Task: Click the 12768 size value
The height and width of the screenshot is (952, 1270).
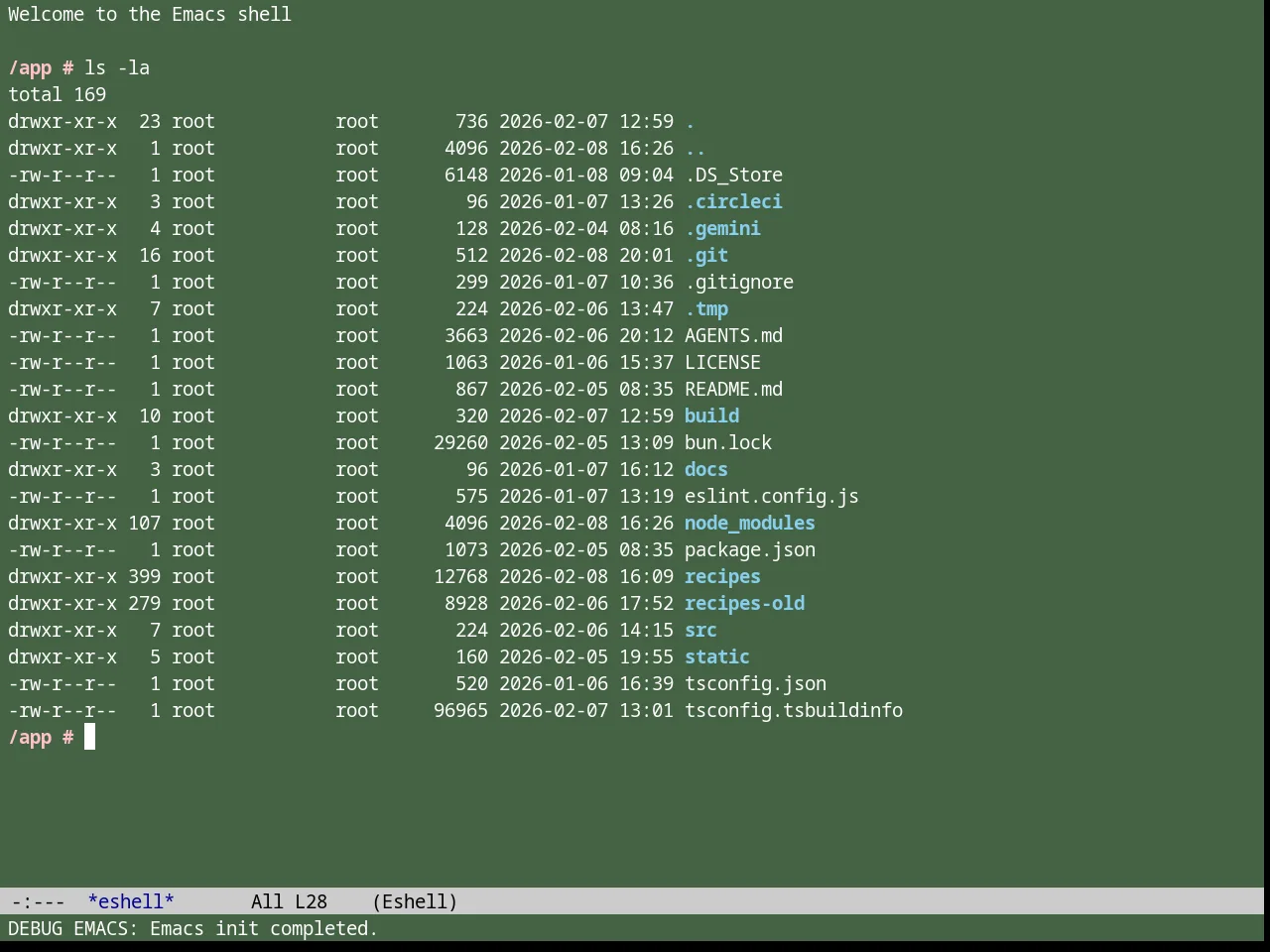Action: [460, 576]
